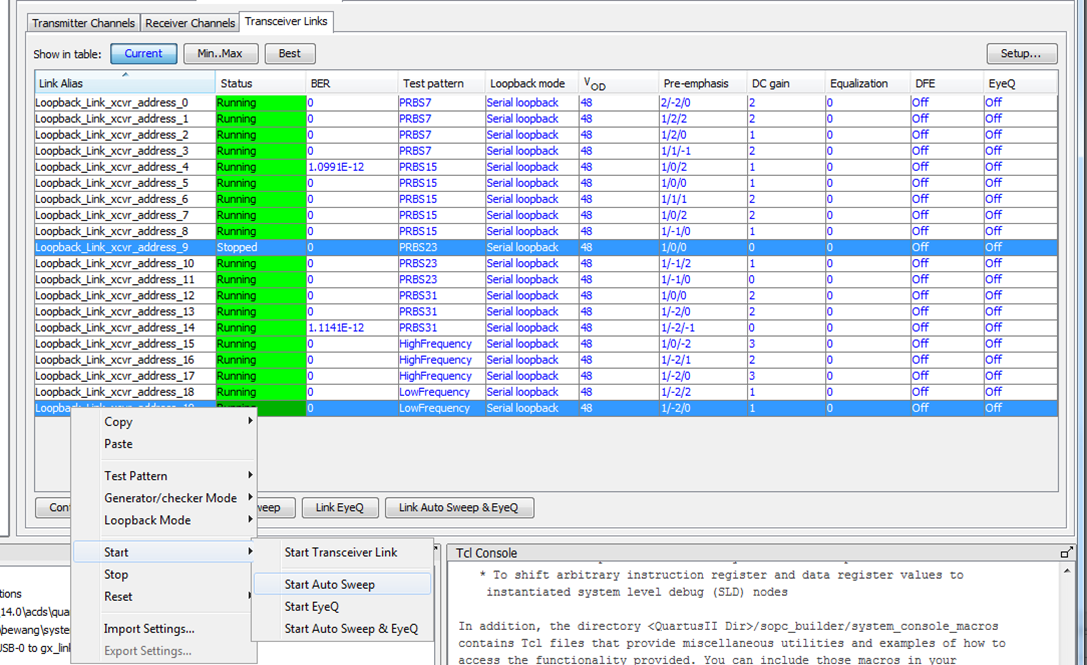Switch to Transmitter Channels tab
Image resolution: width=1087 pixels, height=665 pixels.
84,23
